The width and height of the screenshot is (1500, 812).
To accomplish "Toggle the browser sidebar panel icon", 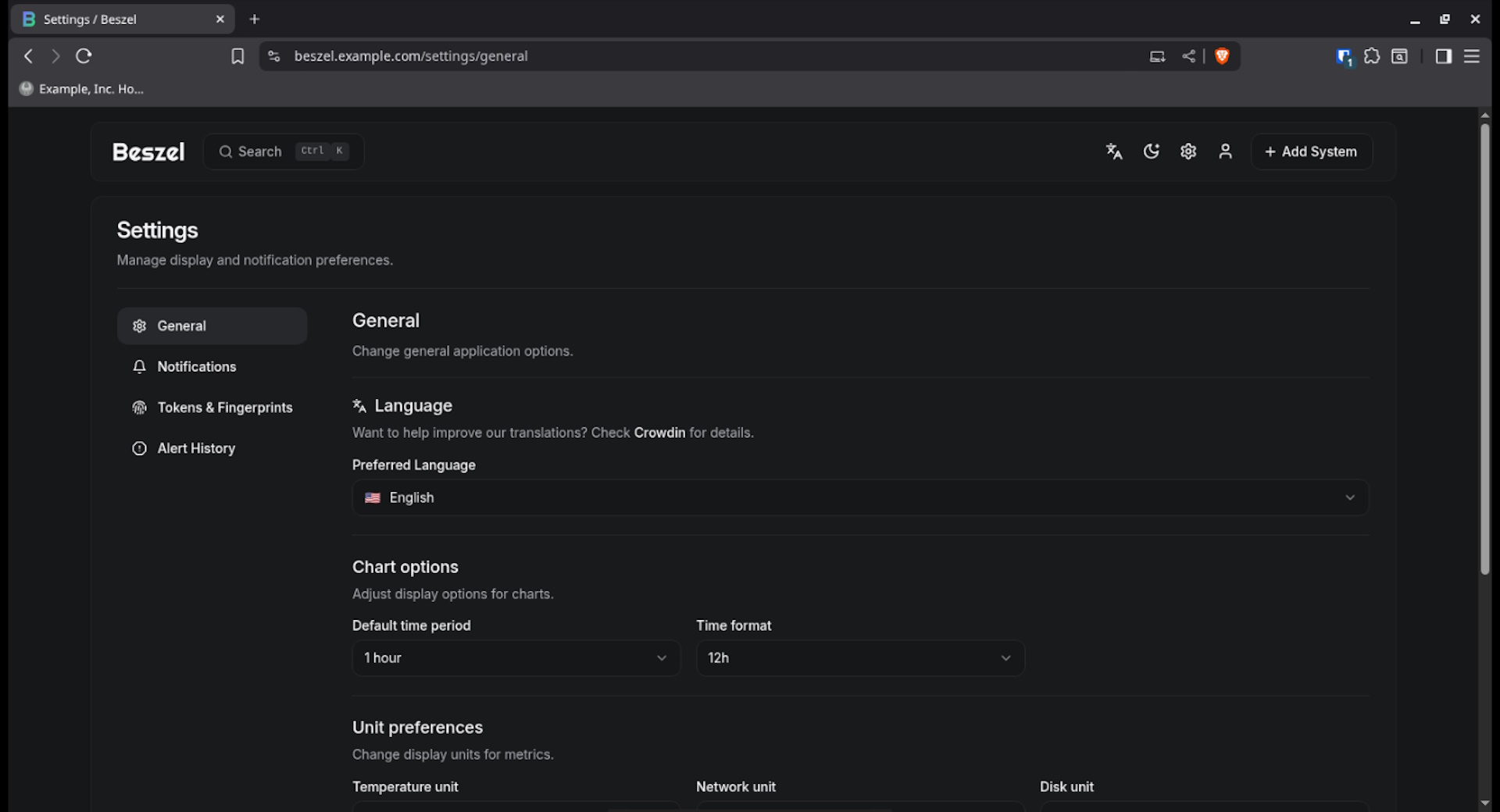I will pyautogui.click(x=1443, y=56).
